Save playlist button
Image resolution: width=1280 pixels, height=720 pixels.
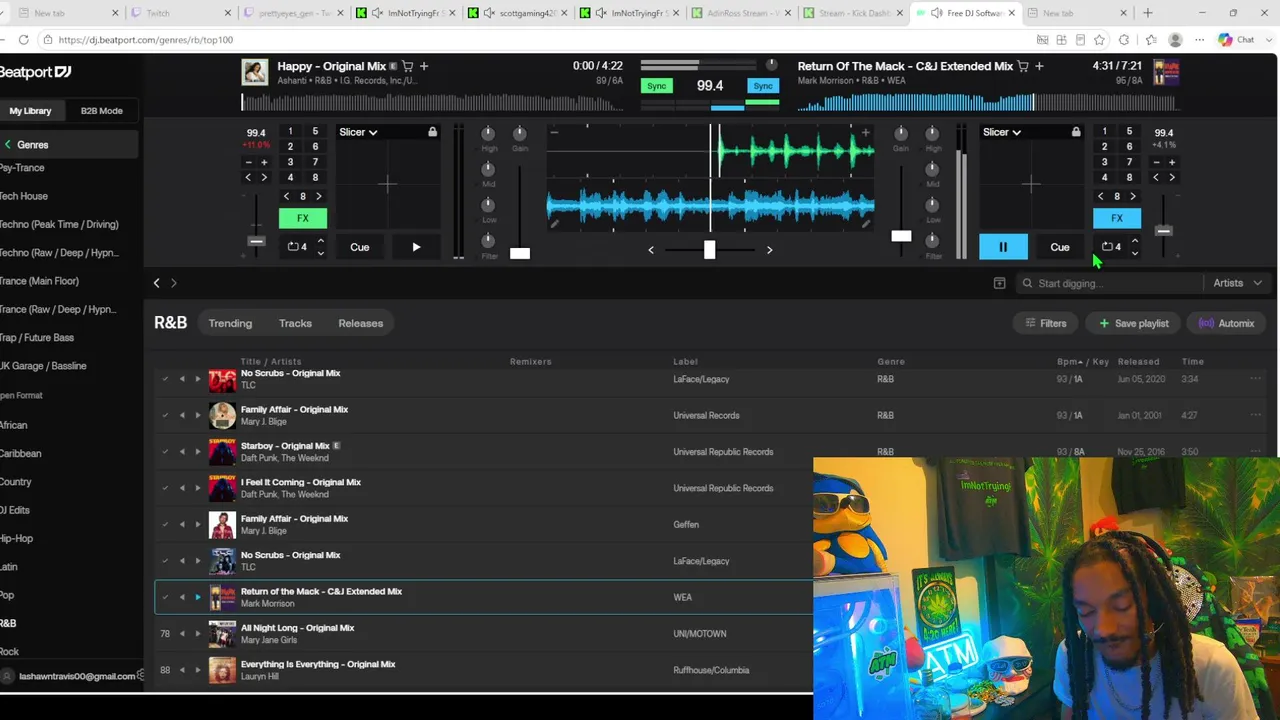tap(1134, 323)
